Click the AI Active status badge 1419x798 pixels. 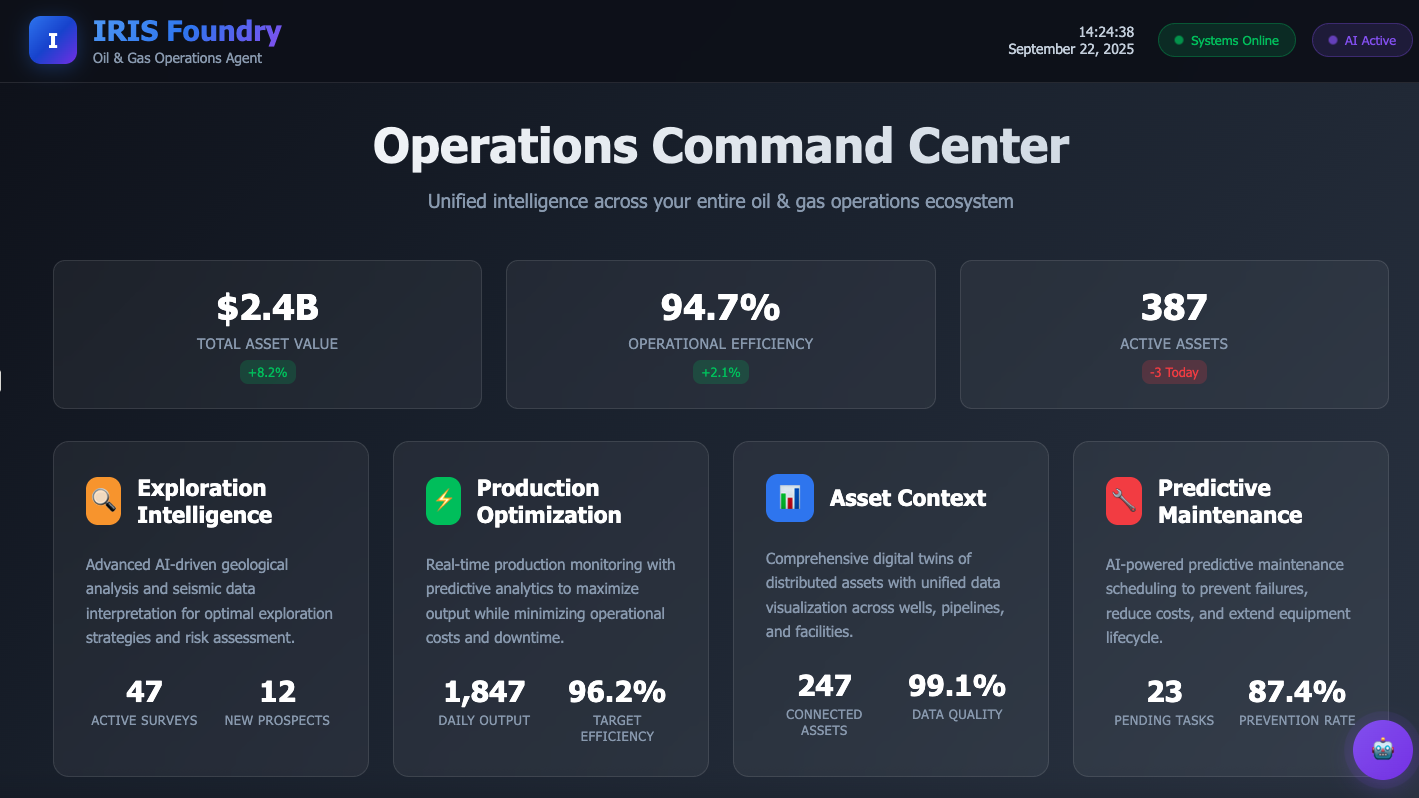[x=1362, y=41]
